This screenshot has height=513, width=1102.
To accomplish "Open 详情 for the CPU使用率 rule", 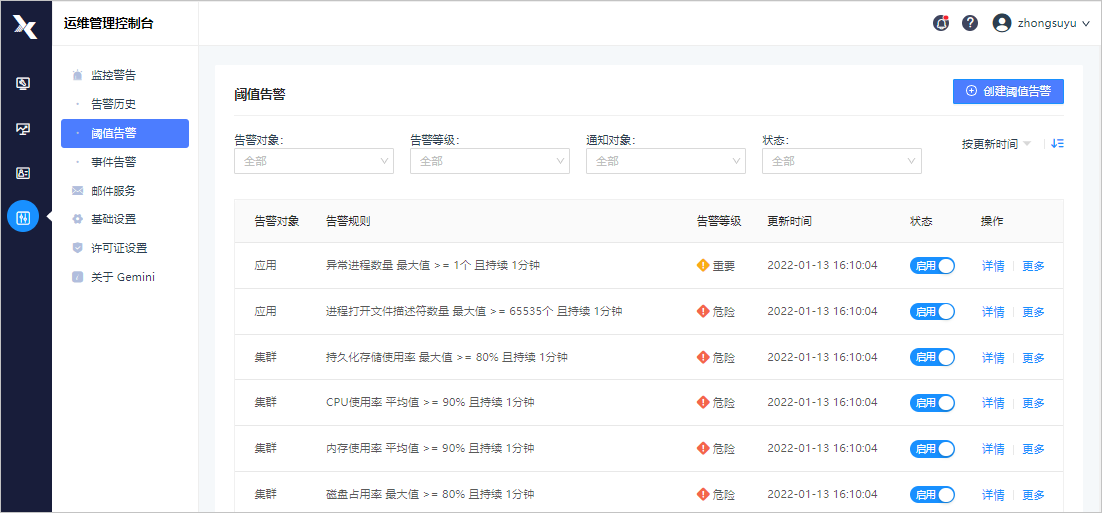I will click(993, 403).
